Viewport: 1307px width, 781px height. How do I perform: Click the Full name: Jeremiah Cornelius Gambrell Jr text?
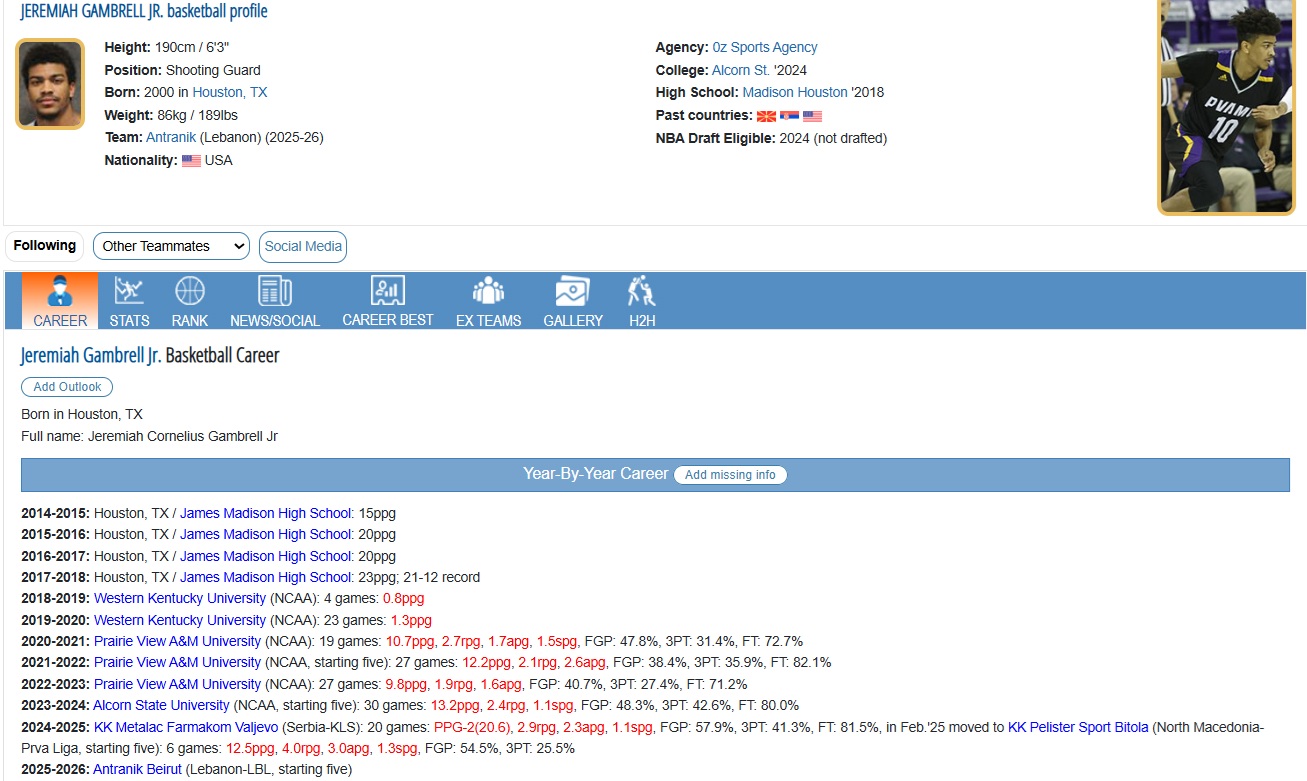point(150,436)
